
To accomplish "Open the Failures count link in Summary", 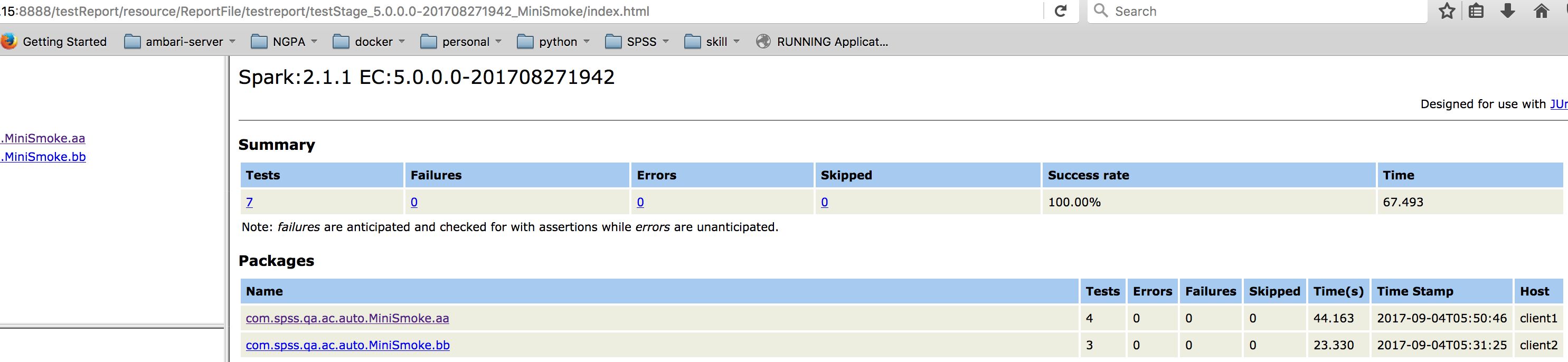I will (x=414, y=202).
